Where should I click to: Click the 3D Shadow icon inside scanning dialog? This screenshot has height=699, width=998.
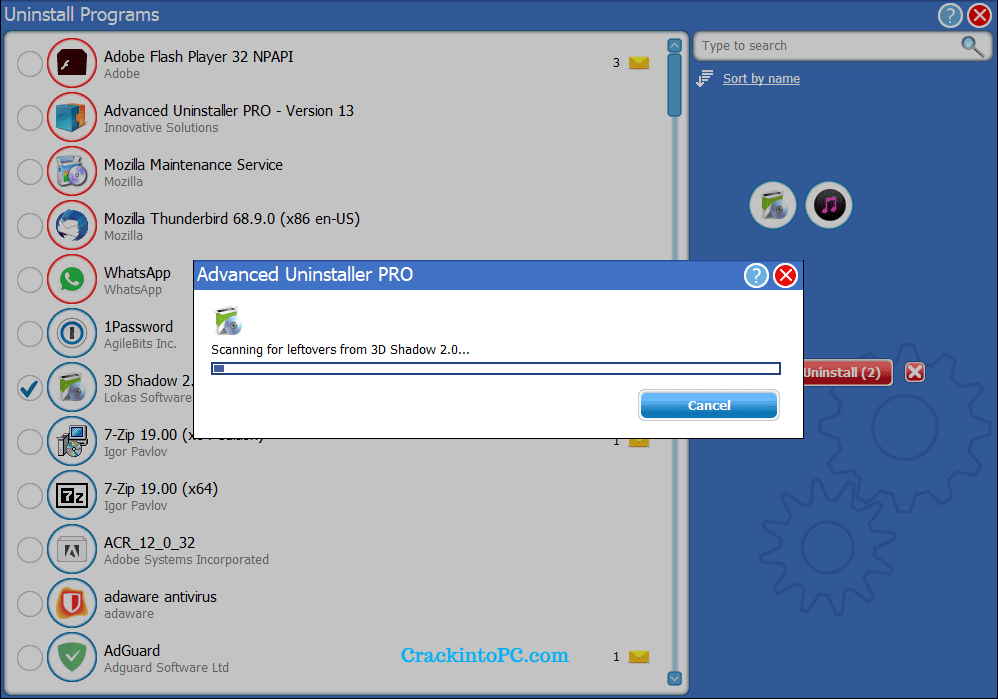(x=228, y=321)
